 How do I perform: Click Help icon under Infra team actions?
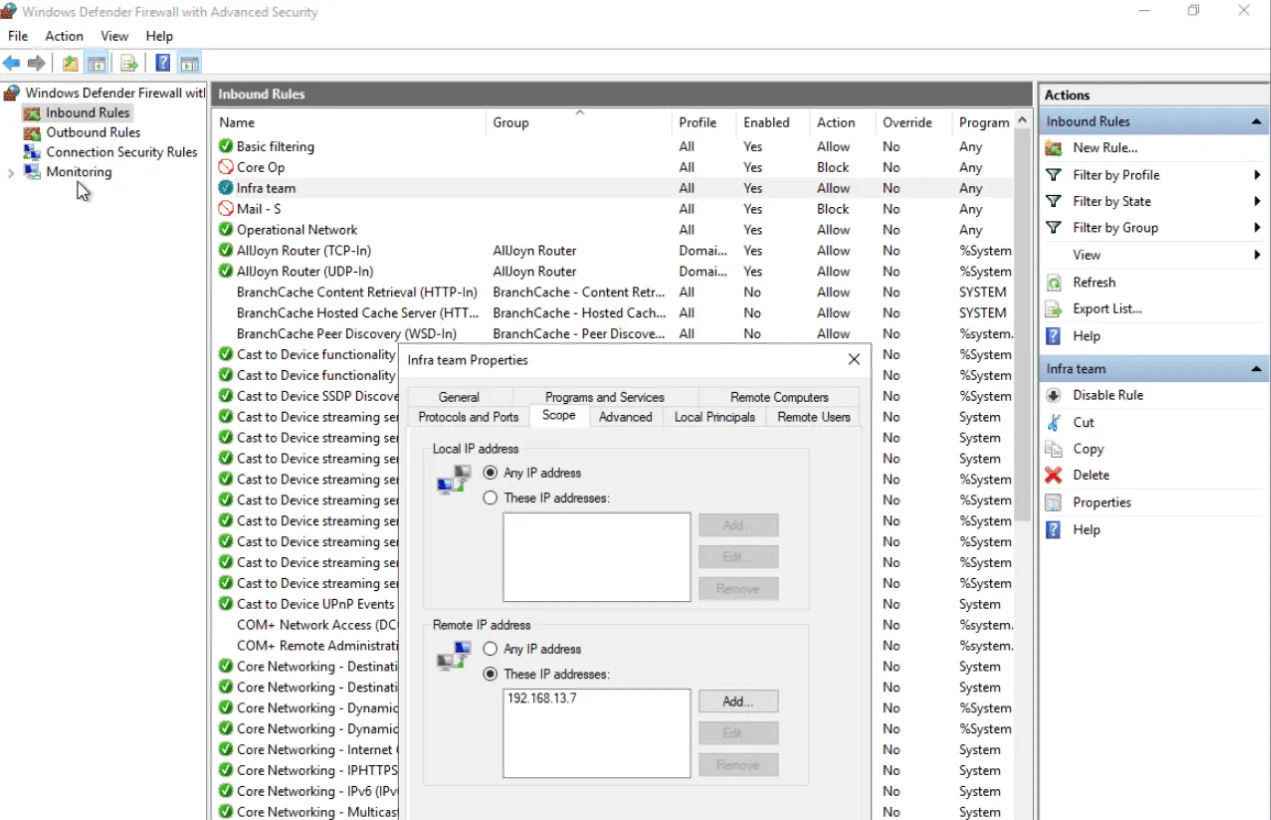[x=1053, y=530]
